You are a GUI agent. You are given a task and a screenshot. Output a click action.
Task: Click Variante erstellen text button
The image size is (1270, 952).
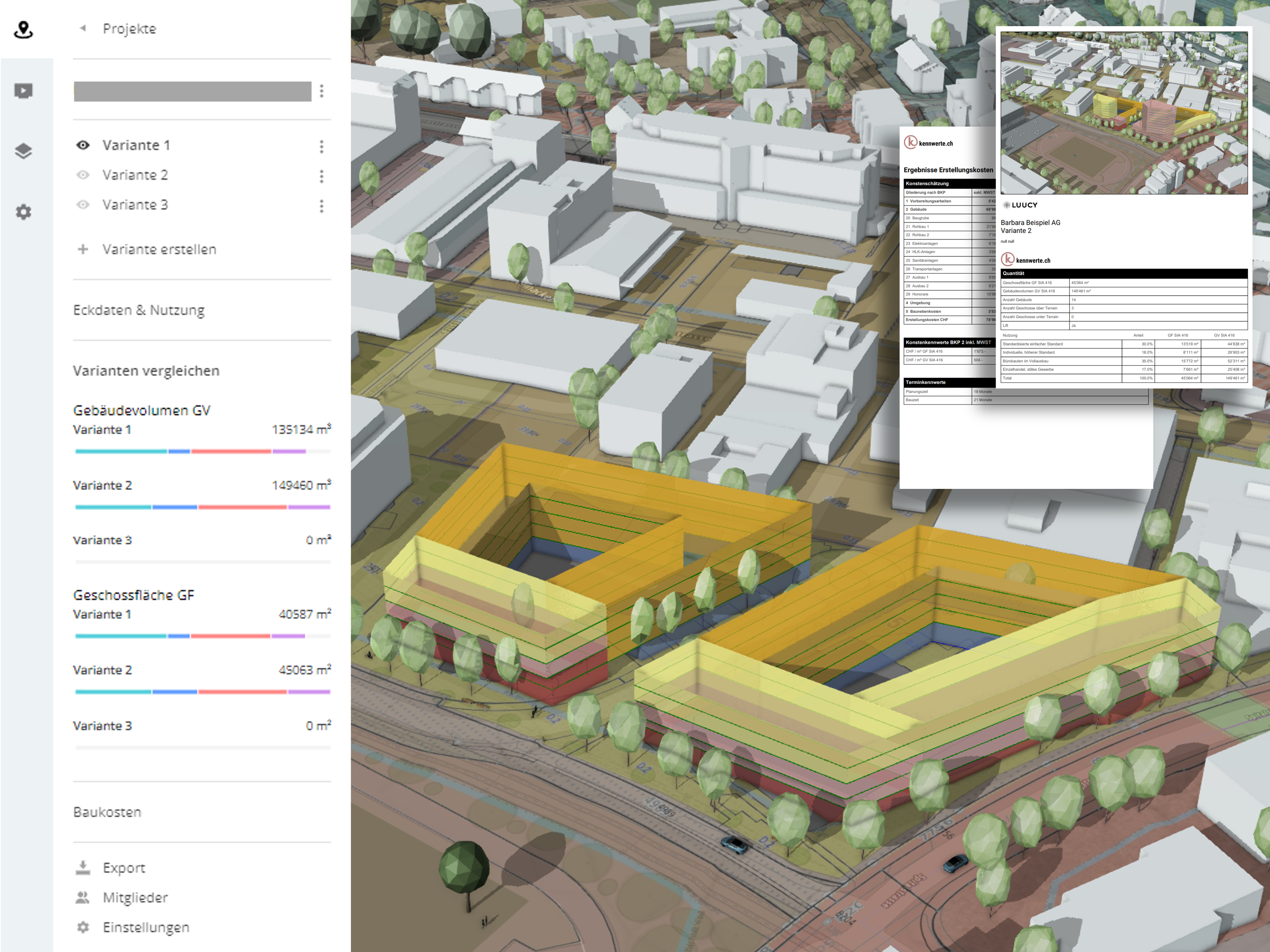159,250
